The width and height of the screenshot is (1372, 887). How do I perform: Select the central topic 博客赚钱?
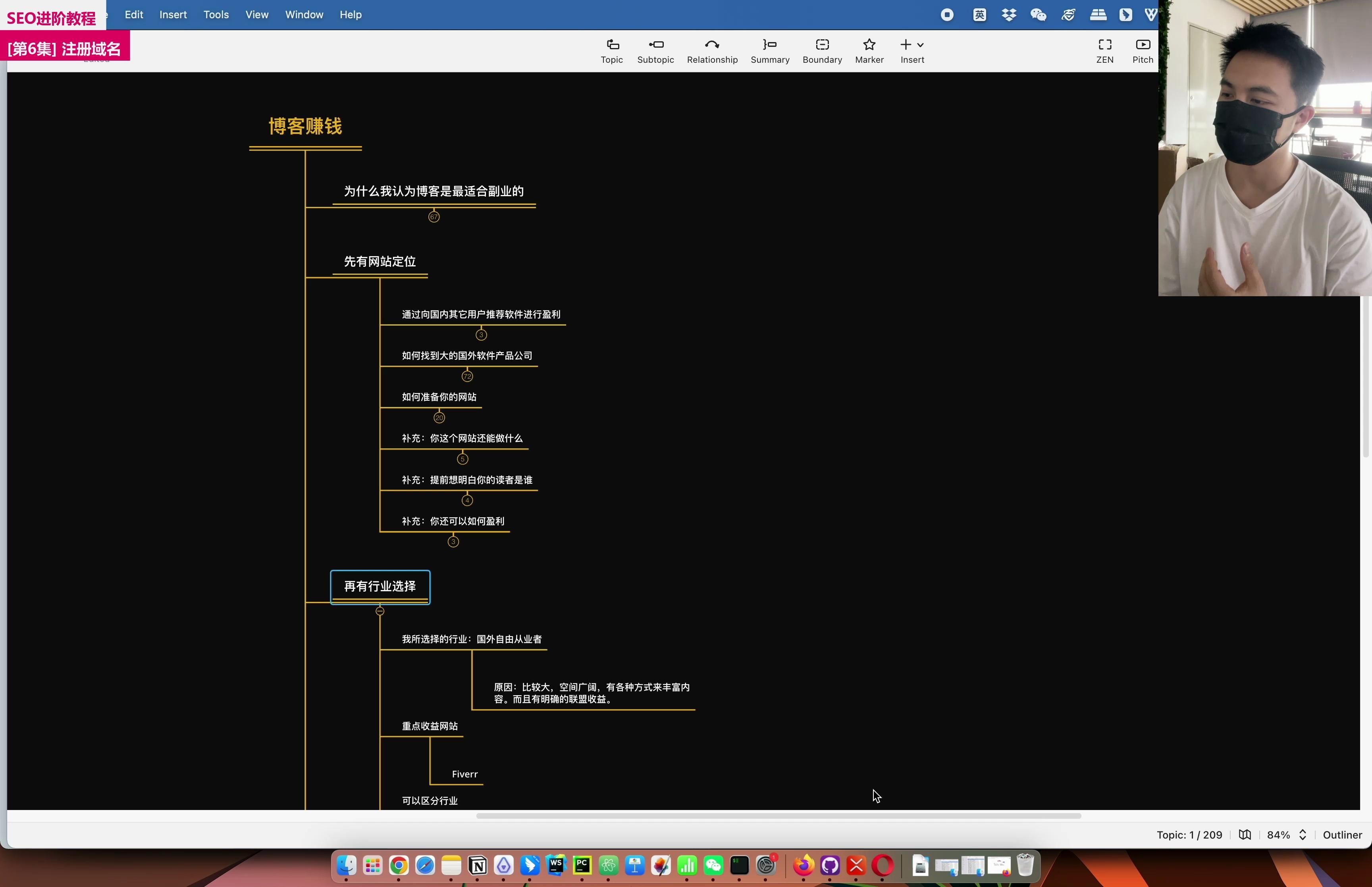pos(305,127)
